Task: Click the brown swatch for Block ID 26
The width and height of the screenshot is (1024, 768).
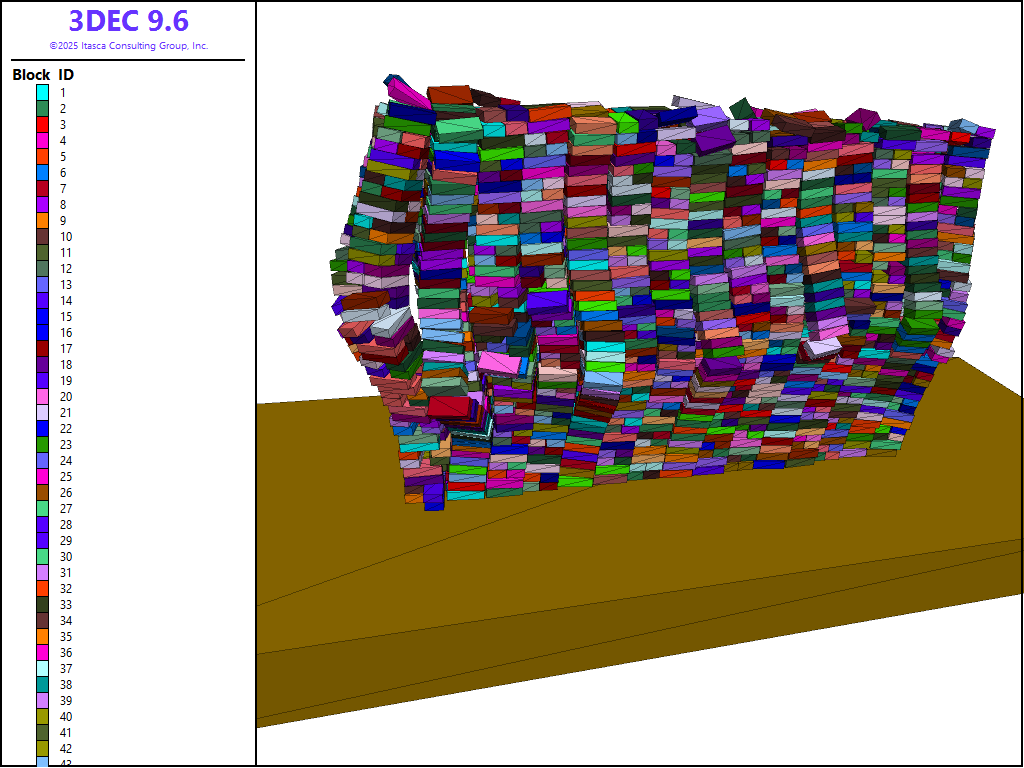Action: tap(43, 492)
